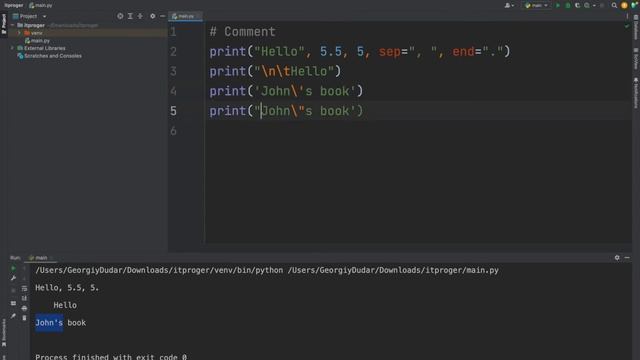Click the '\n\tHello' string in line 3

[x=294, y=71]
